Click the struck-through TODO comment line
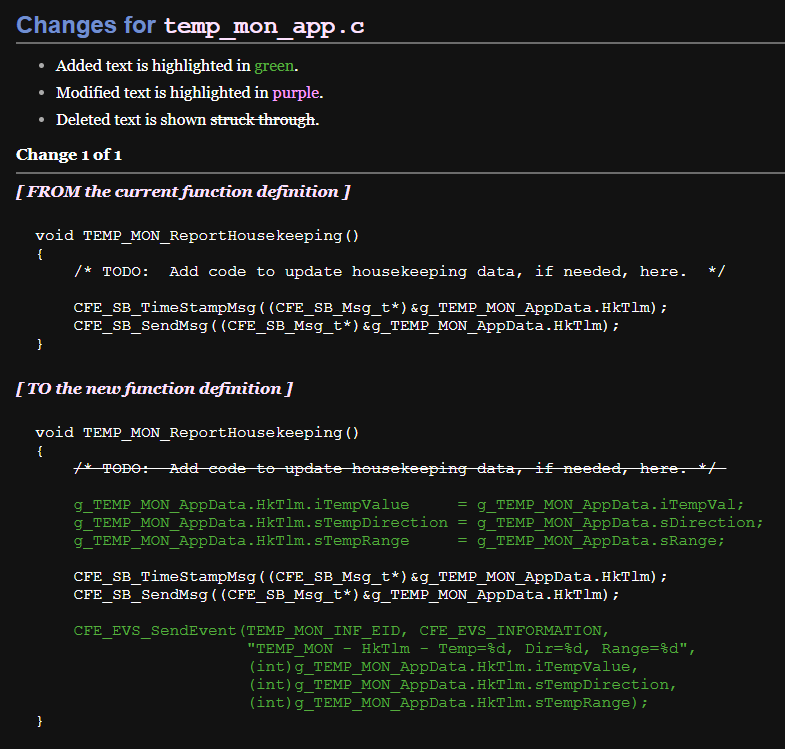The height and width of the screenshot is (749, 785). tap(399, 468)
